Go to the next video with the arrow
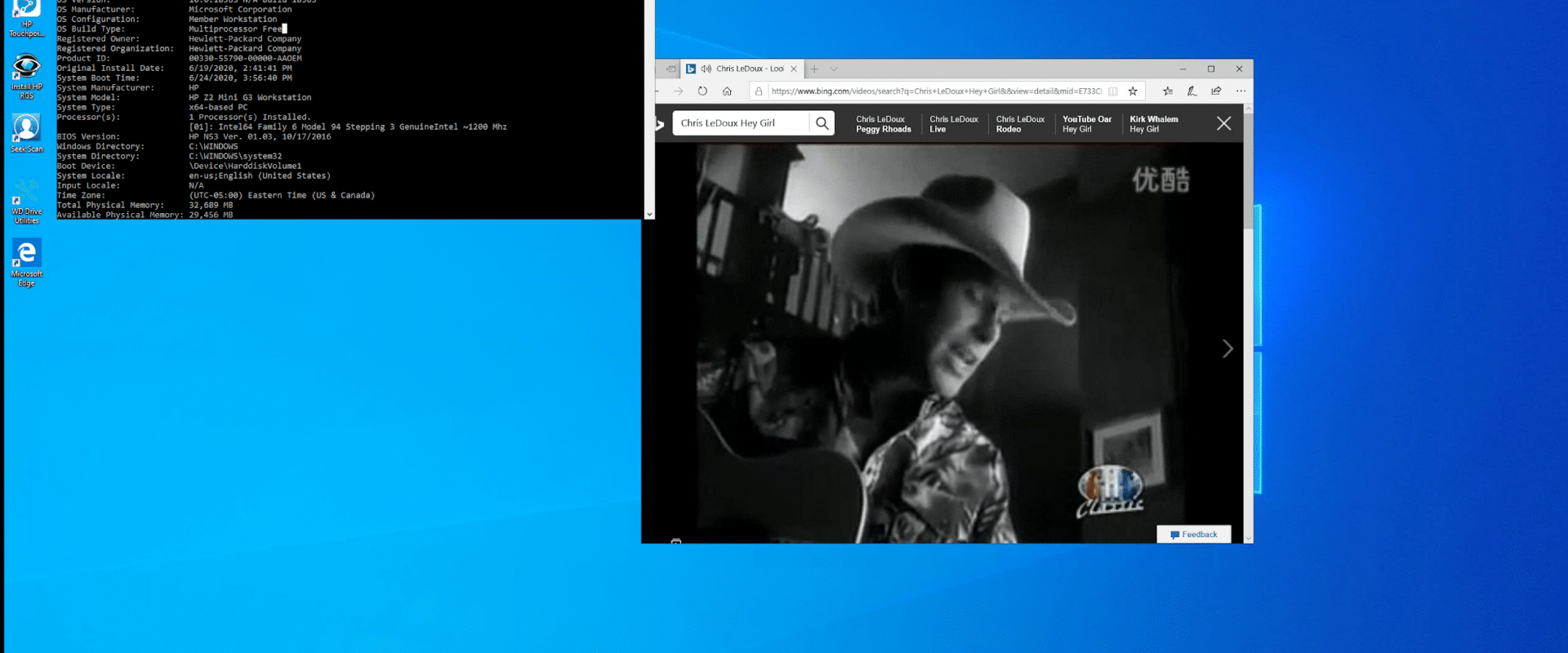Screen dimensions: 1568x653 pos(1227,349)
